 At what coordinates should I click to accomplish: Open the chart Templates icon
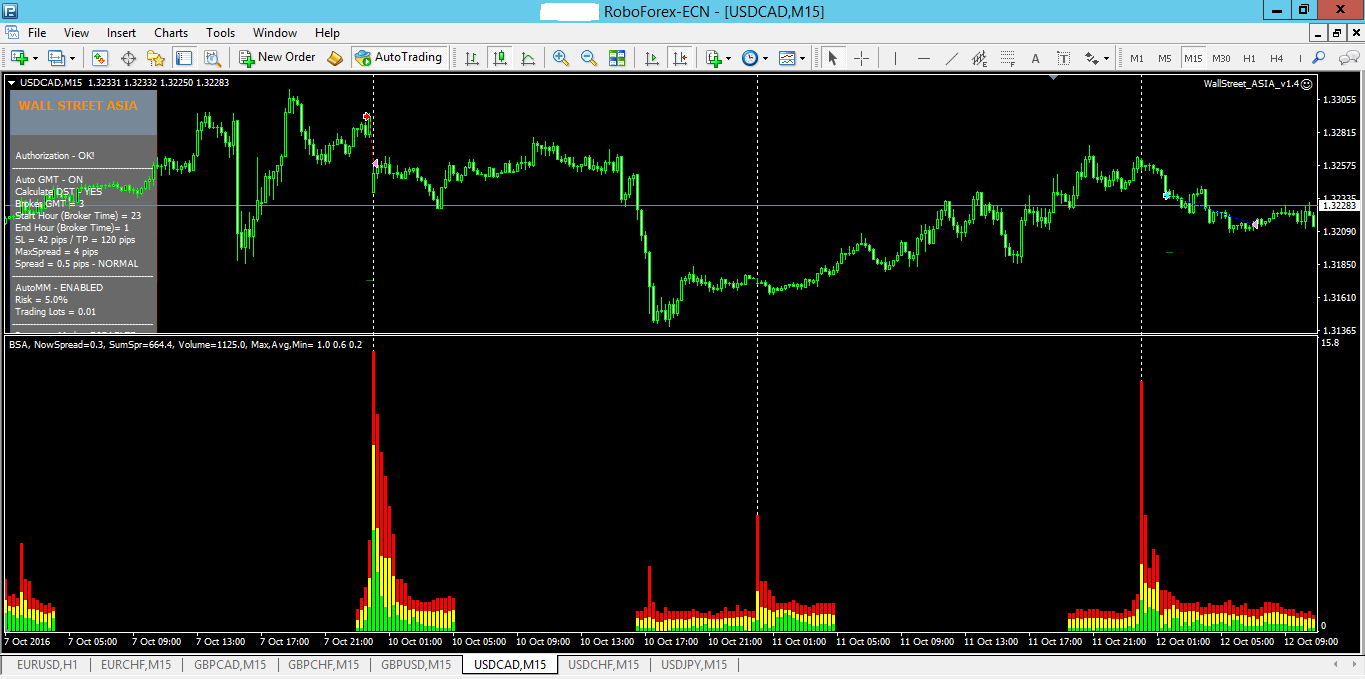pos(787,58)
